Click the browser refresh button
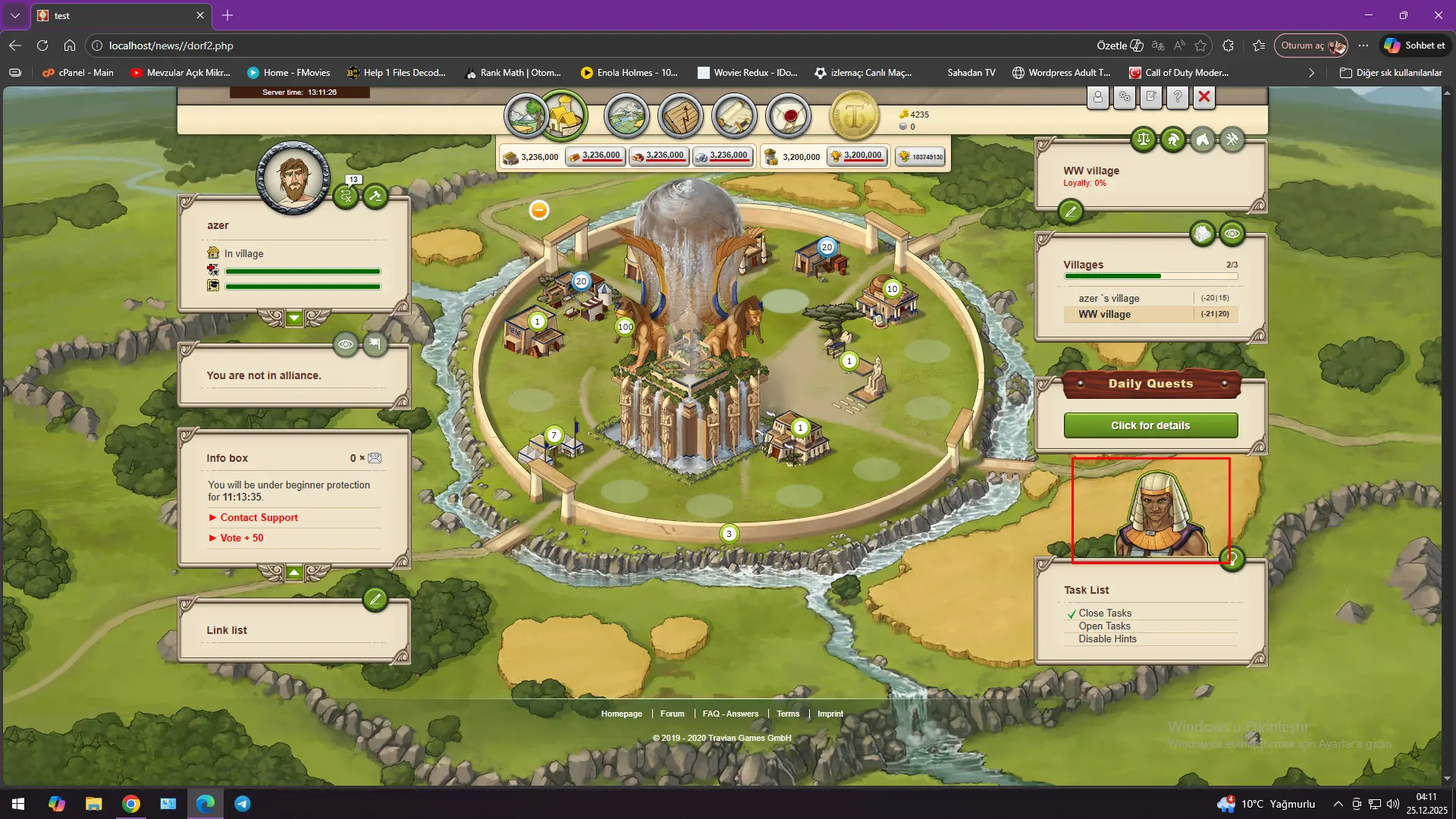 42,45
